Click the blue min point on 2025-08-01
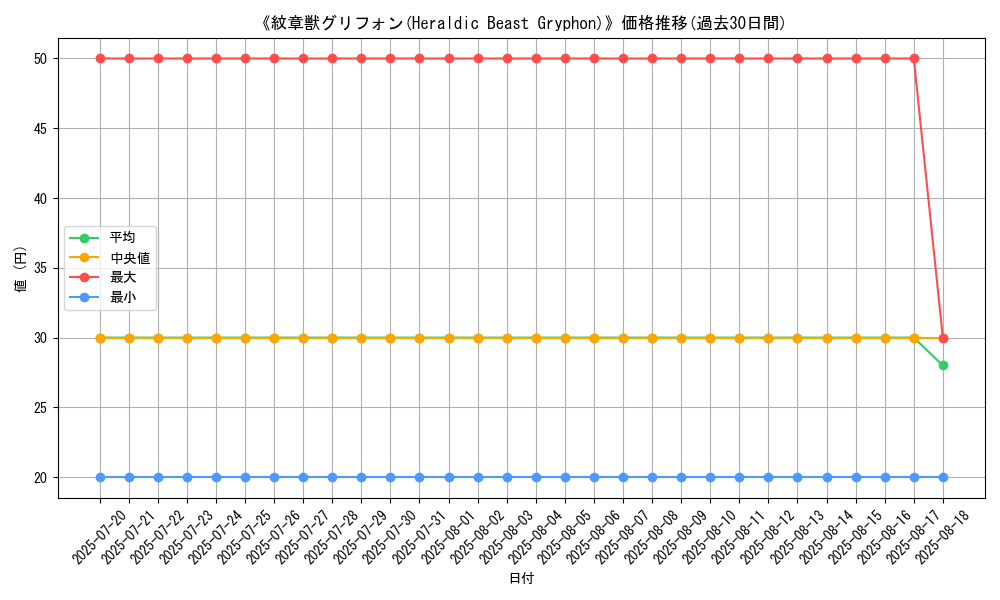The width and height of the screenshot is (1000, 600). tap(449, 478)
